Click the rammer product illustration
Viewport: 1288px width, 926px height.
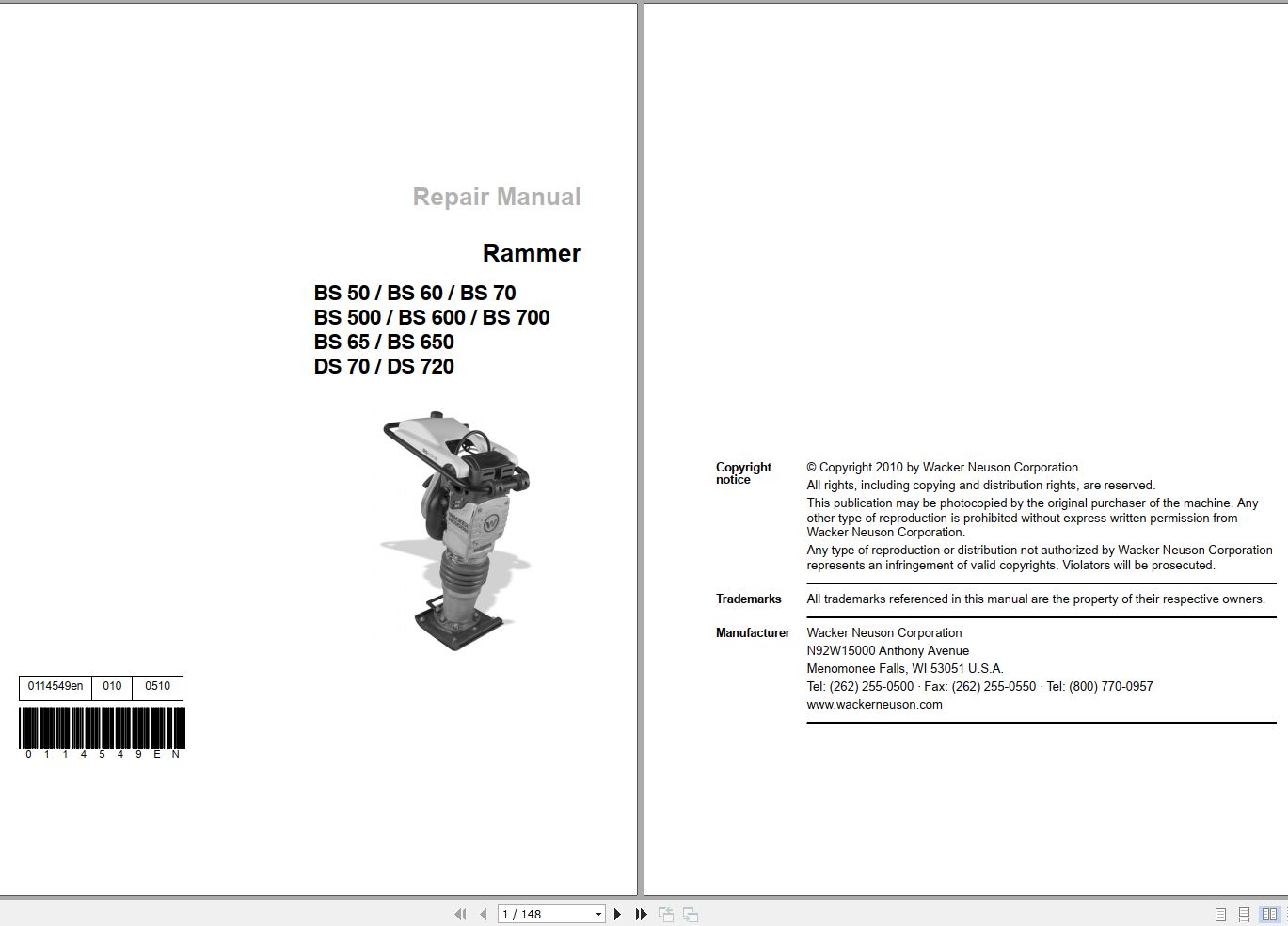pyautogui.click(x=461, y=527)
